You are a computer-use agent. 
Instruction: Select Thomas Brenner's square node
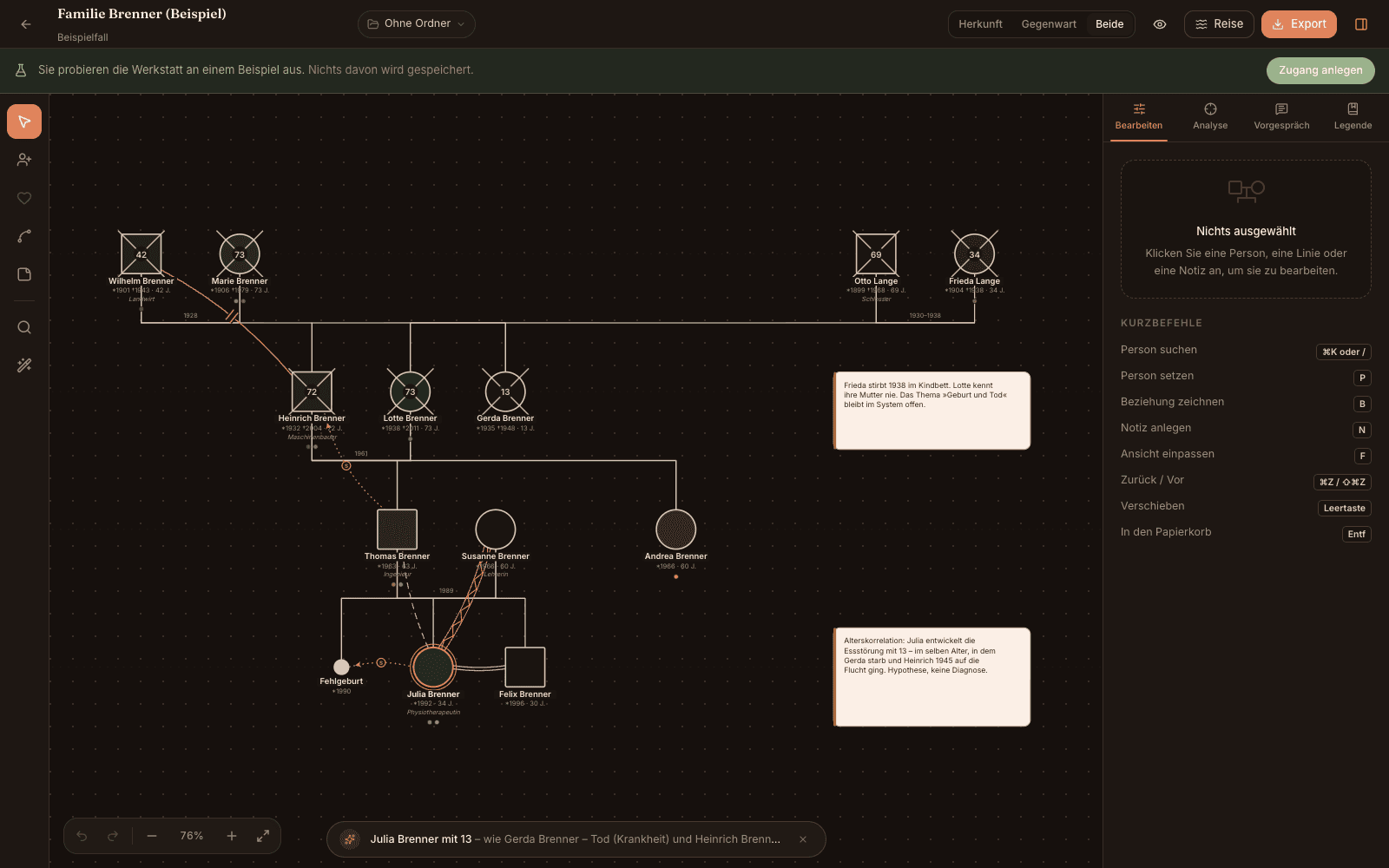point(397,529)
